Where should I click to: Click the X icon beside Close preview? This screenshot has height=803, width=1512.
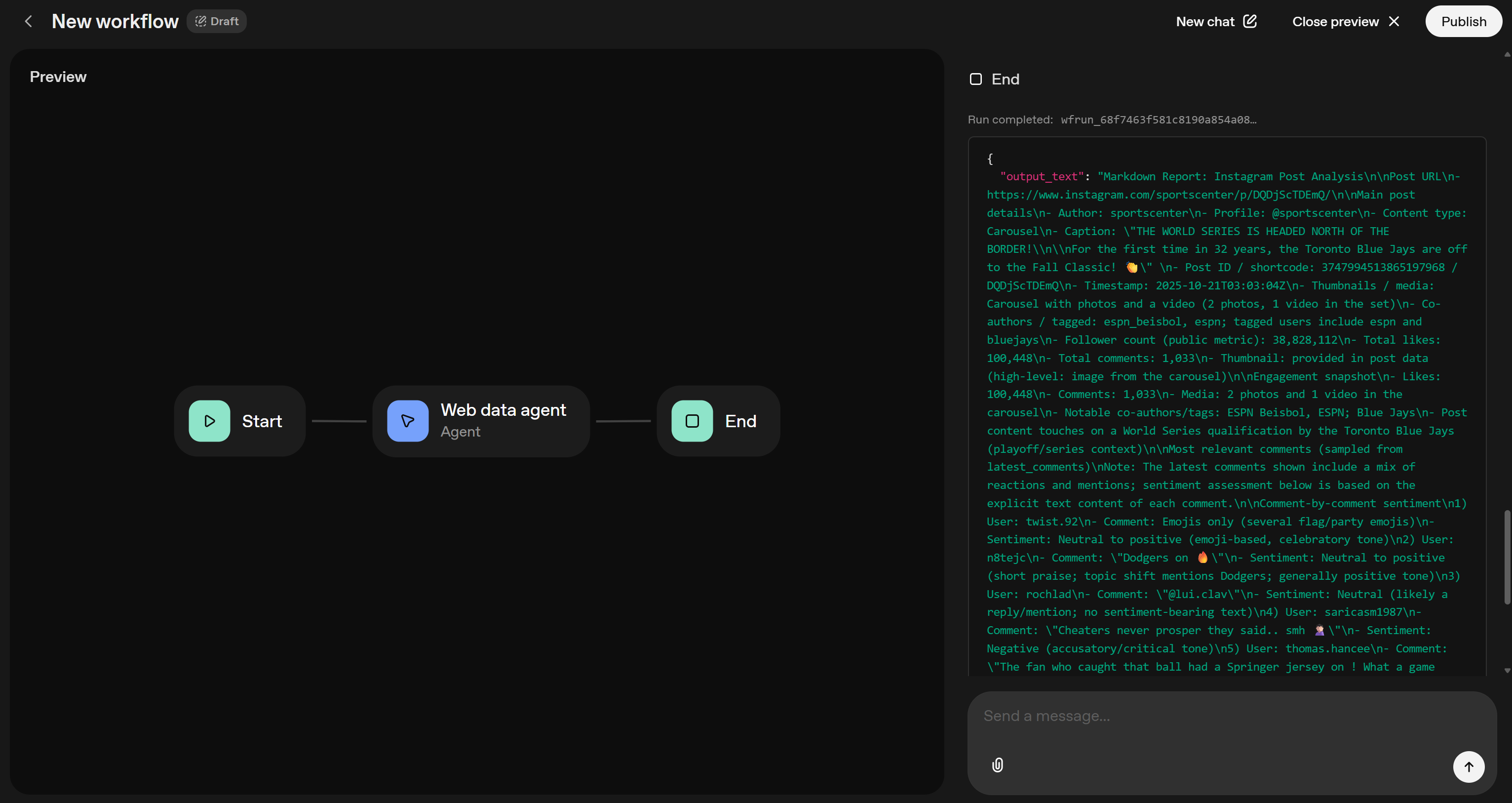(x=1395, y=21)
